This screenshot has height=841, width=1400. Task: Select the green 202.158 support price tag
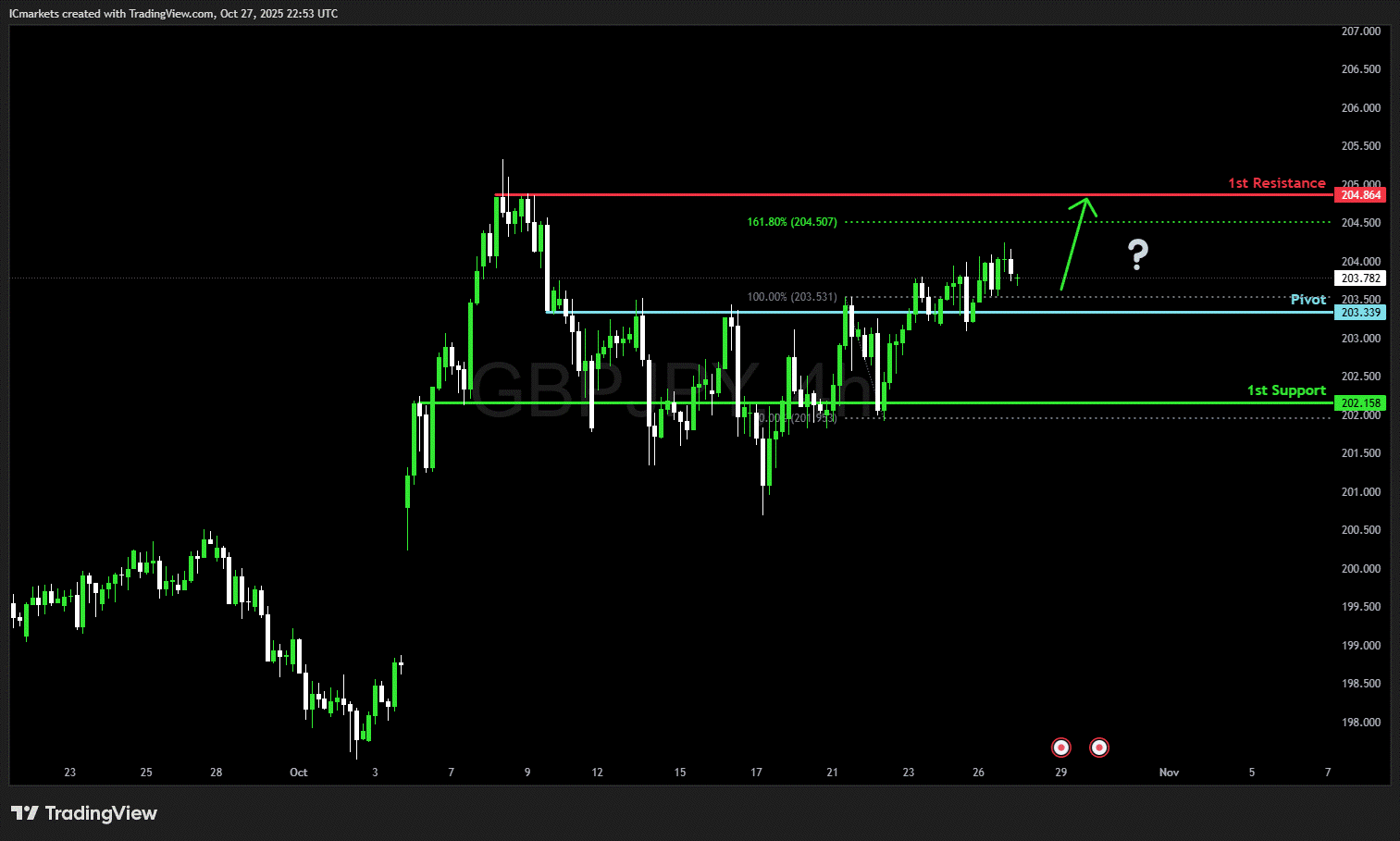pyautogui.click(x=1360, y=403)
